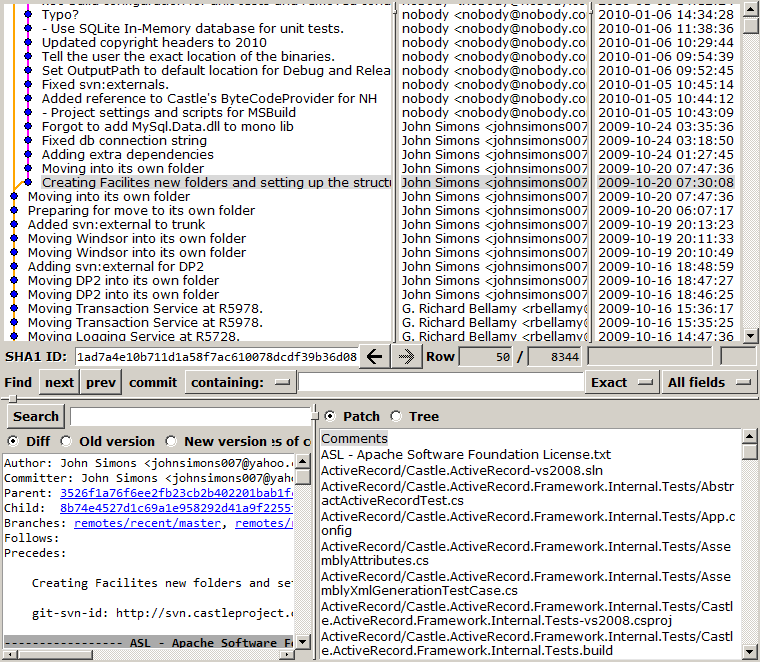Image resolution: width=760 pixels, height=662 pixels.
Task: Open the 'All fields' dropdown
Action: (x=709, y=382)
